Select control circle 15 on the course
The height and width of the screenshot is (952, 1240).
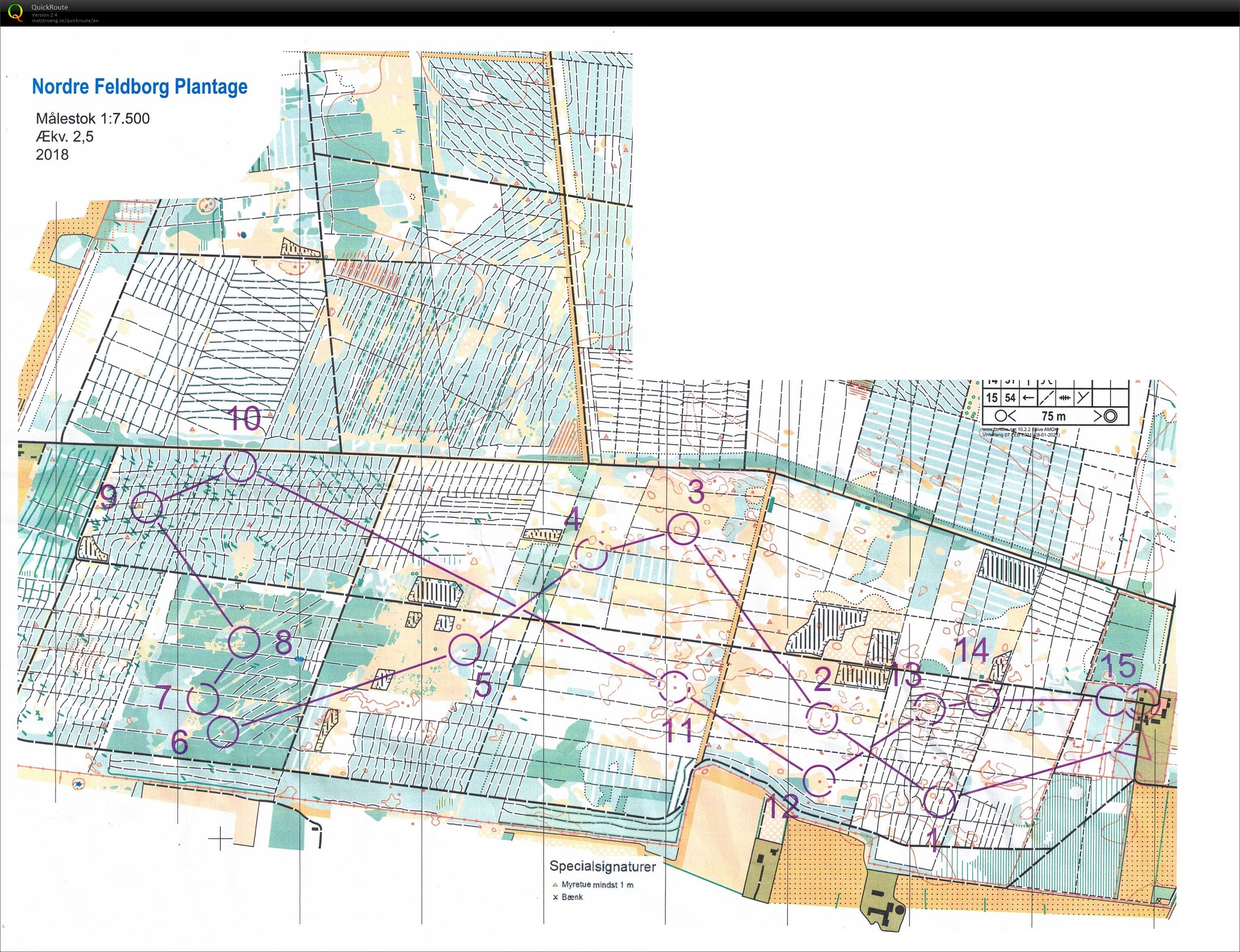(x=1111, y=700)
